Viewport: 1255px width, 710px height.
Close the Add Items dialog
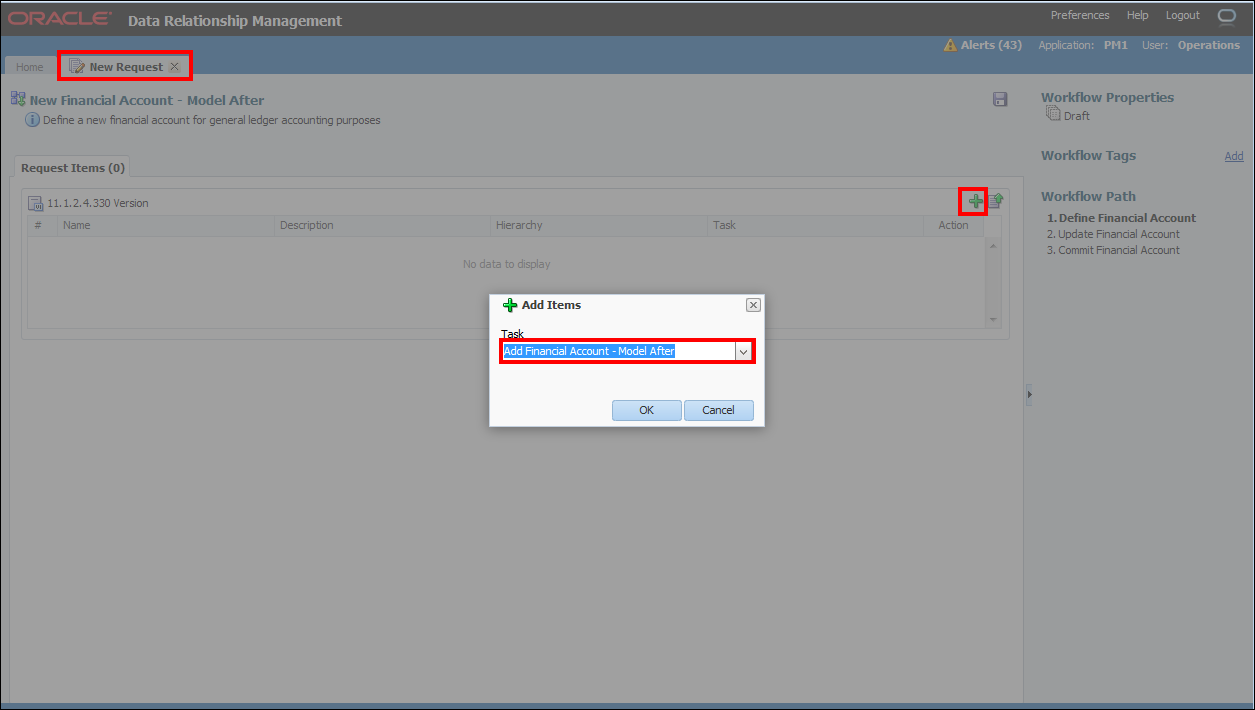(753, 305)
